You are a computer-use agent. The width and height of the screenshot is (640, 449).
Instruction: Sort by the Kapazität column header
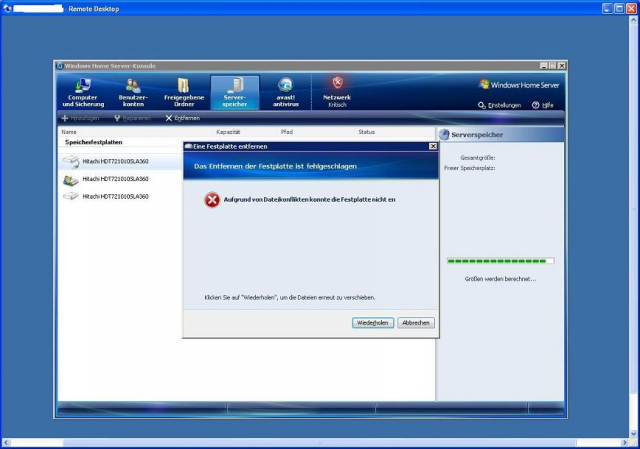tap(228, 132)
